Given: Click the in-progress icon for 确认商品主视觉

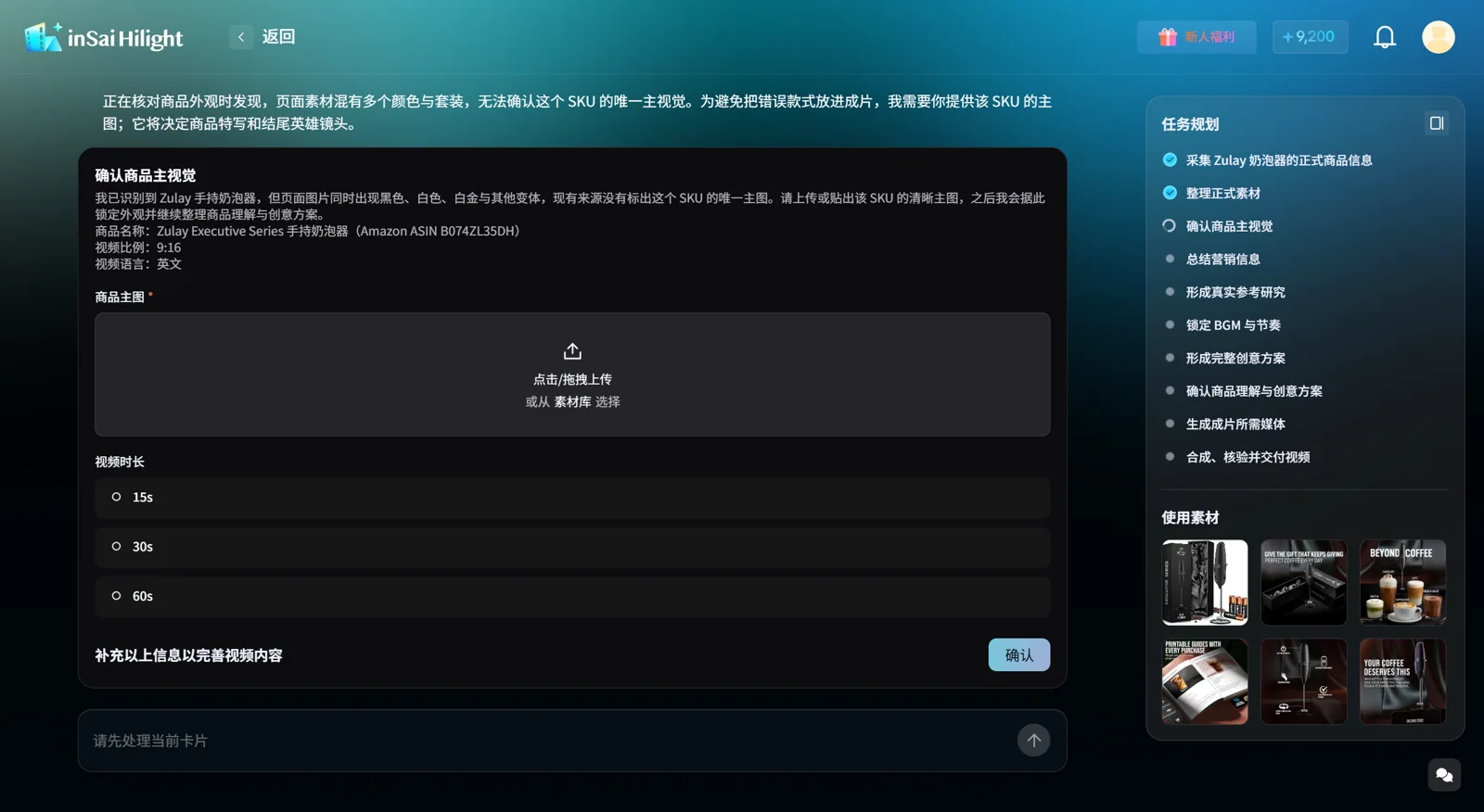Looking at the screenshot, I should tap(1170, 225).
